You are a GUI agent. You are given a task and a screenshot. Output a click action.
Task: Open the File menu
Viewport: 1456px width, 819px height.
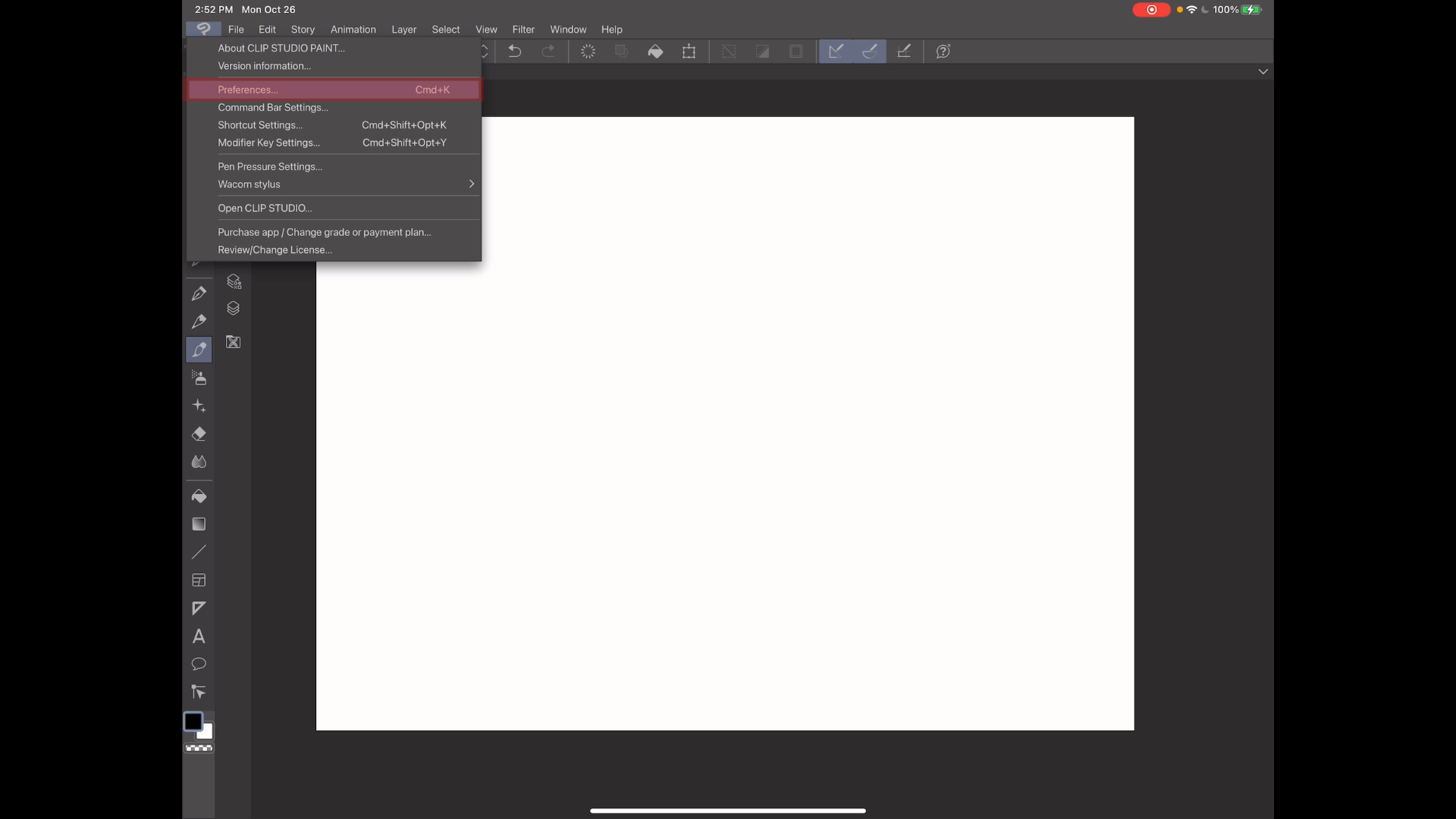click(236, 30)
